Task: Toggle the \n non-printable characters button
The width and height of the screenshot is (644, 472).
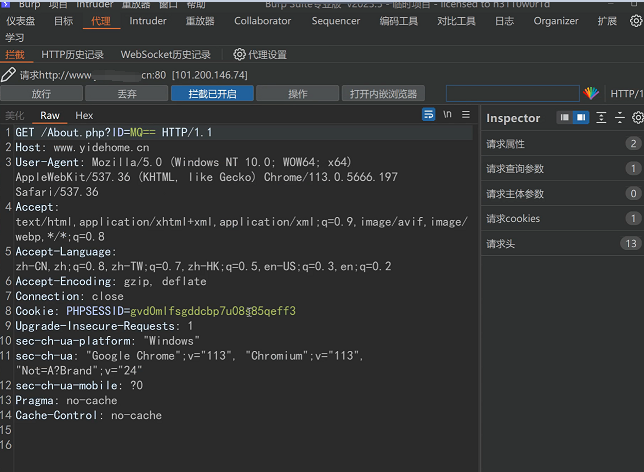Action: click(447, 114)
